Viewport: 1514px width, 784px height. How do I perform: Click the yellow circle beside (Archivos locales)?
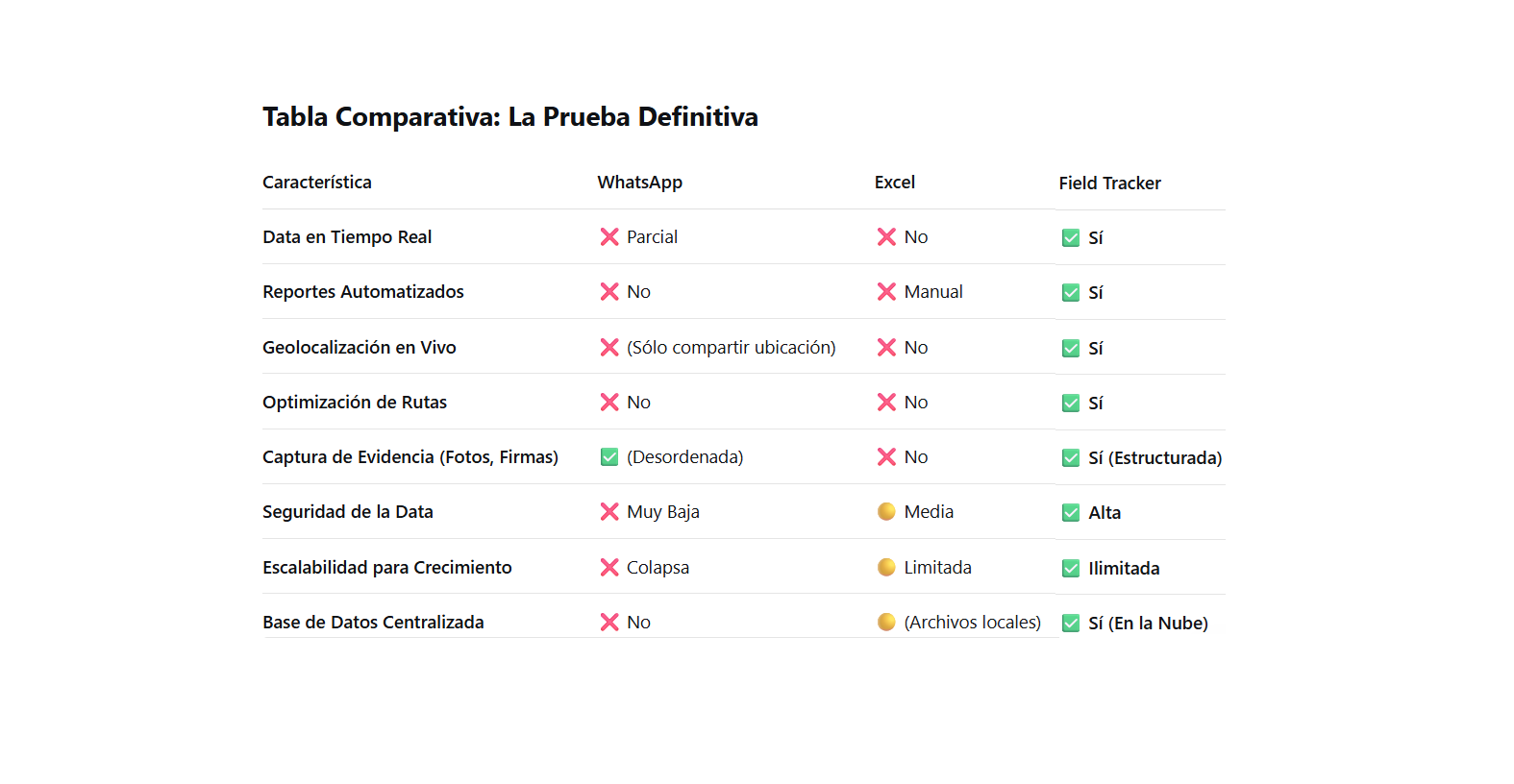pyautogui.click(x=886, y=623)
